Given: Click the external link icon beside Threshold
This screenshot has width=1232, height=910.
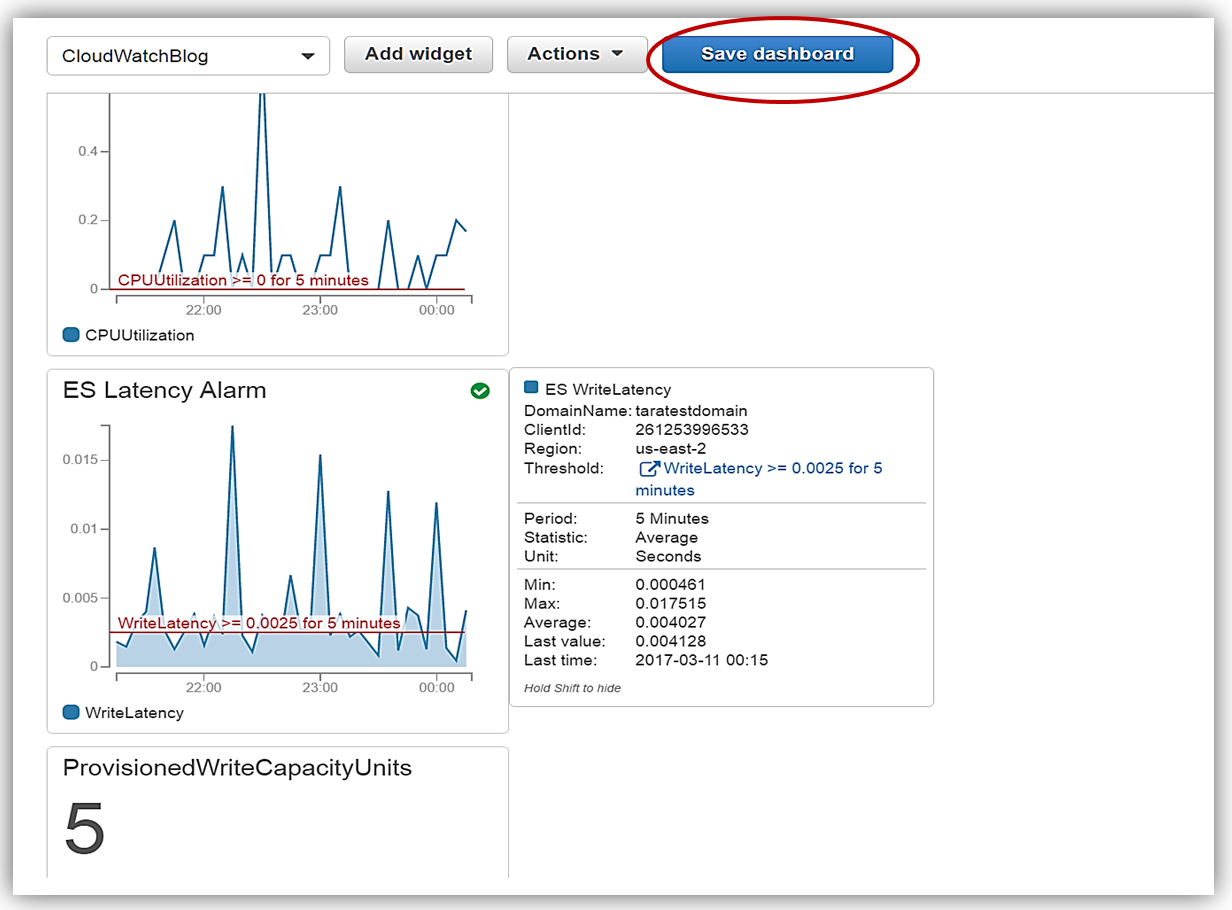Looking at the screenshot, I should (x=648, y=468).
